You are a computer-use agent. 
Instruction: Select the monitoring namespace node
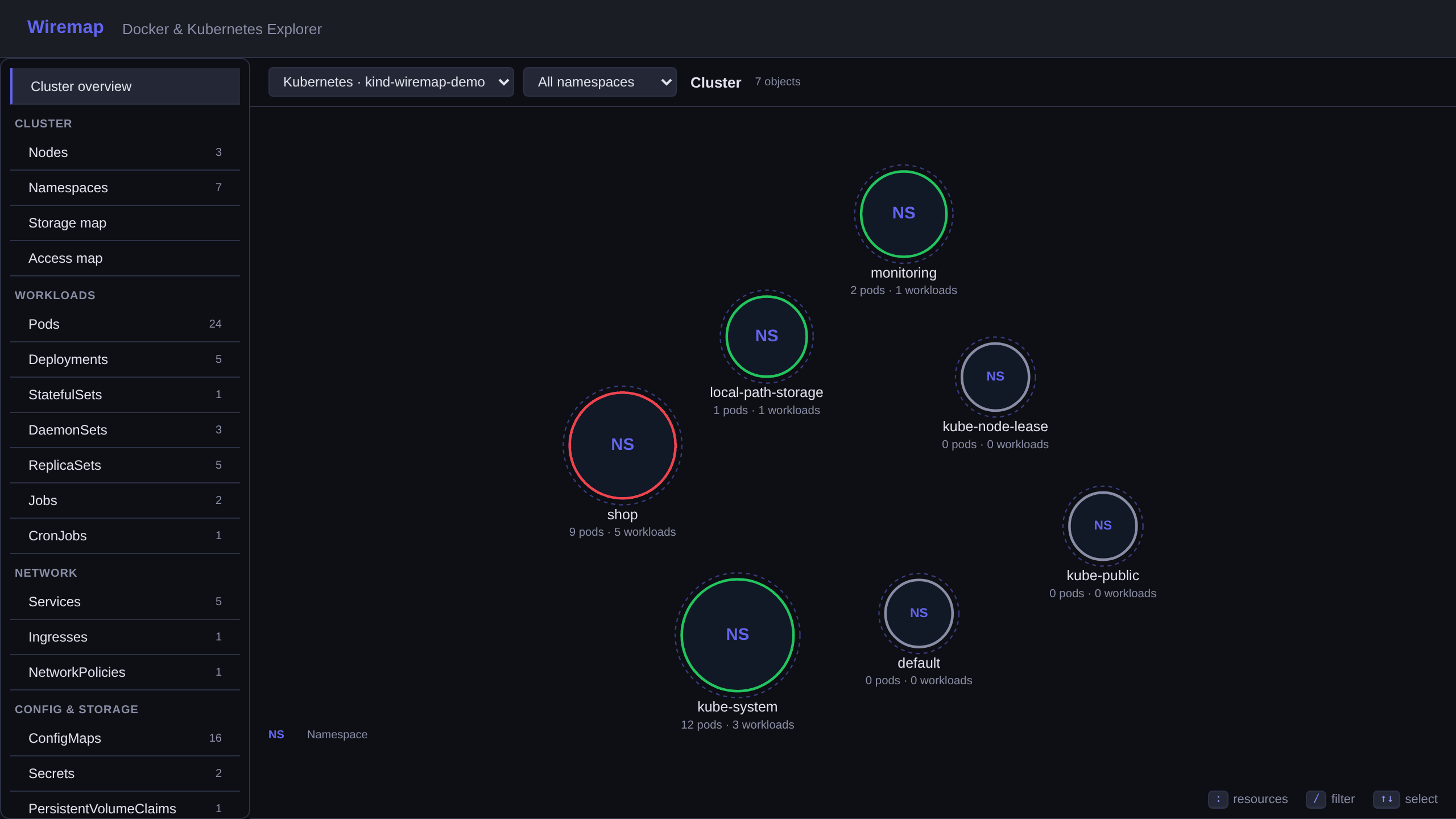tap(903, 214)
